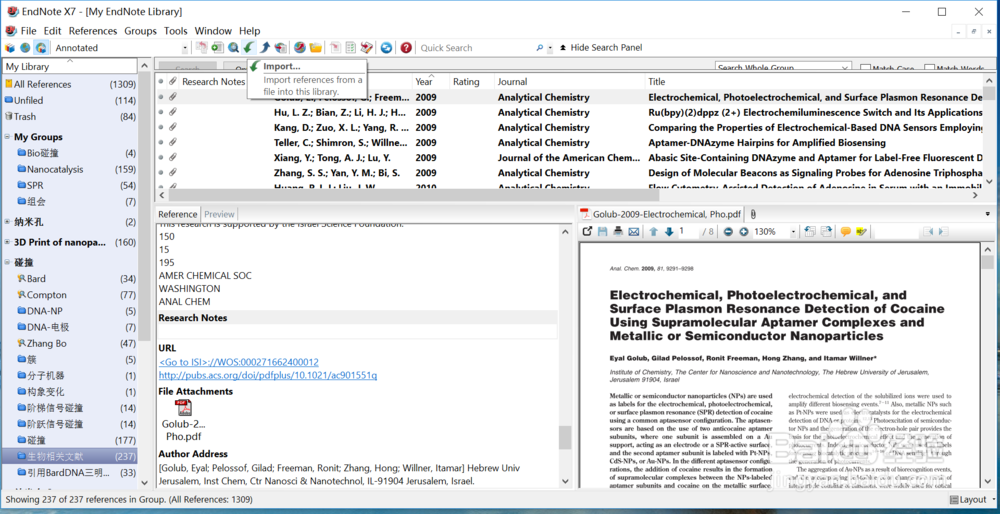Screen dimensions: 1000x514
Task: Switch to Local Library Mode icon
Action: coord(10,48)
